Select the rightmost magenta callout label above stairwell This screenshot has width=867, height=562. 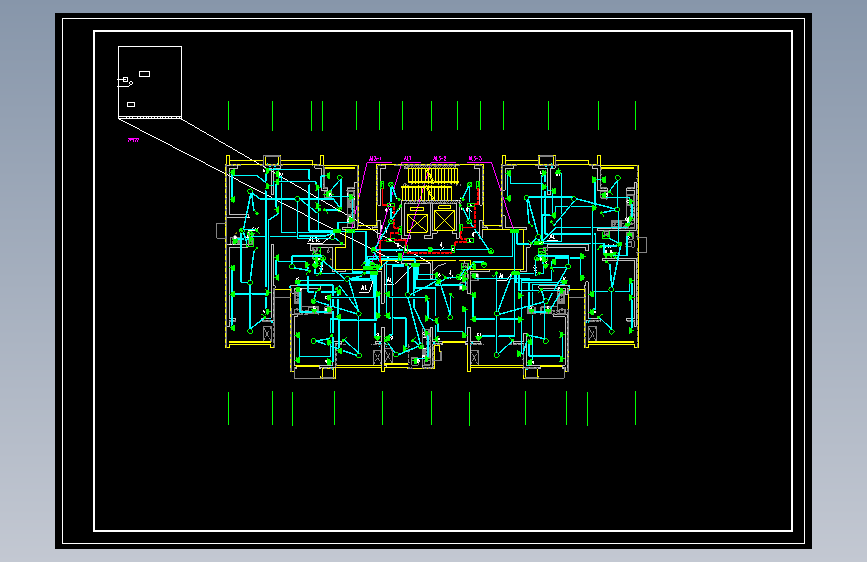tap(475, 159)
